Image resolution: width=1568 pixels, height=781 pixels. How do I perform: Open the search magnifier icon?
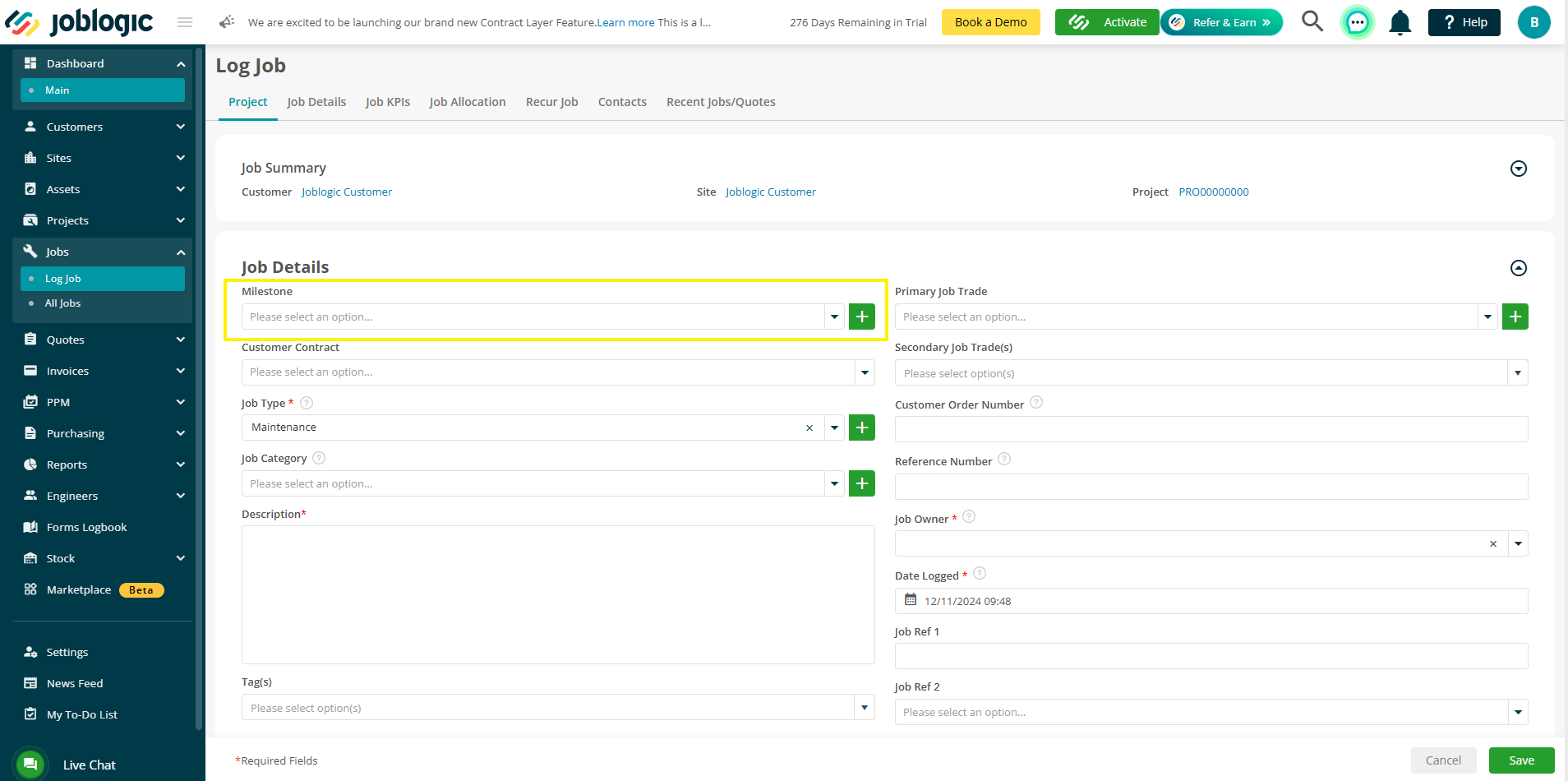point(1312,21)
